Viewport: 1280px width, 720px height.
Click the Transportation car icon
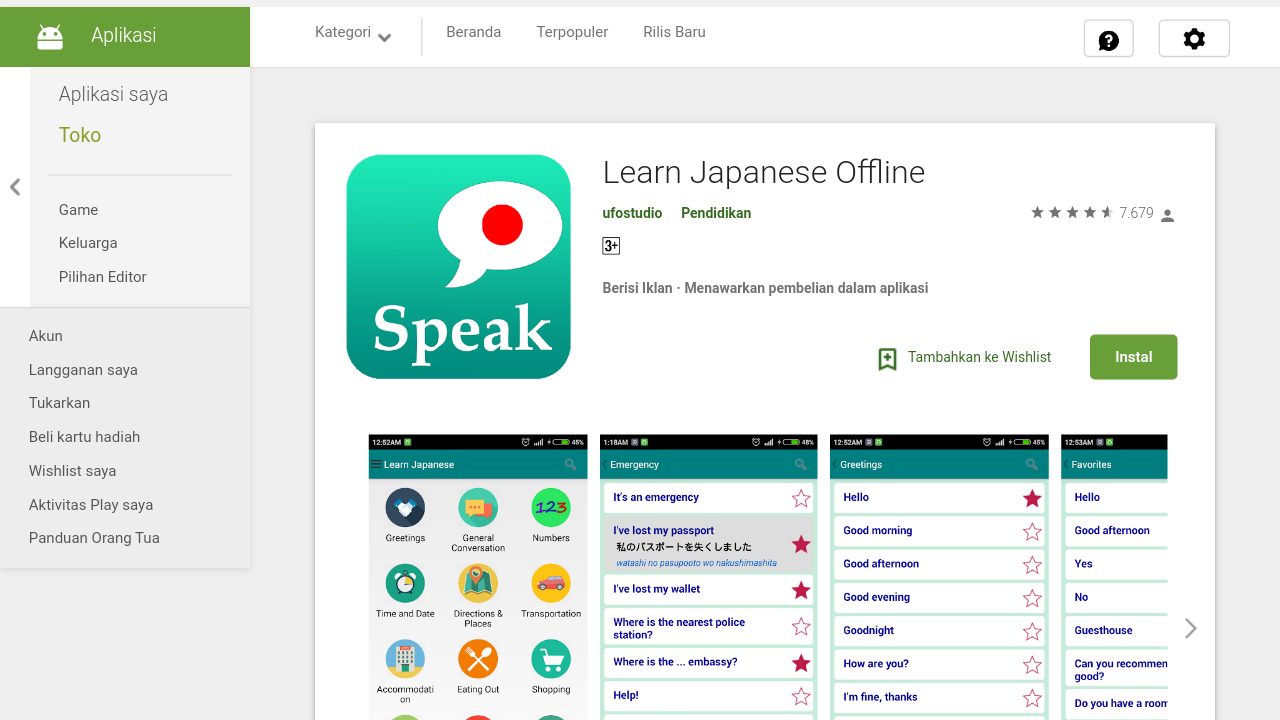coord(551,584)
